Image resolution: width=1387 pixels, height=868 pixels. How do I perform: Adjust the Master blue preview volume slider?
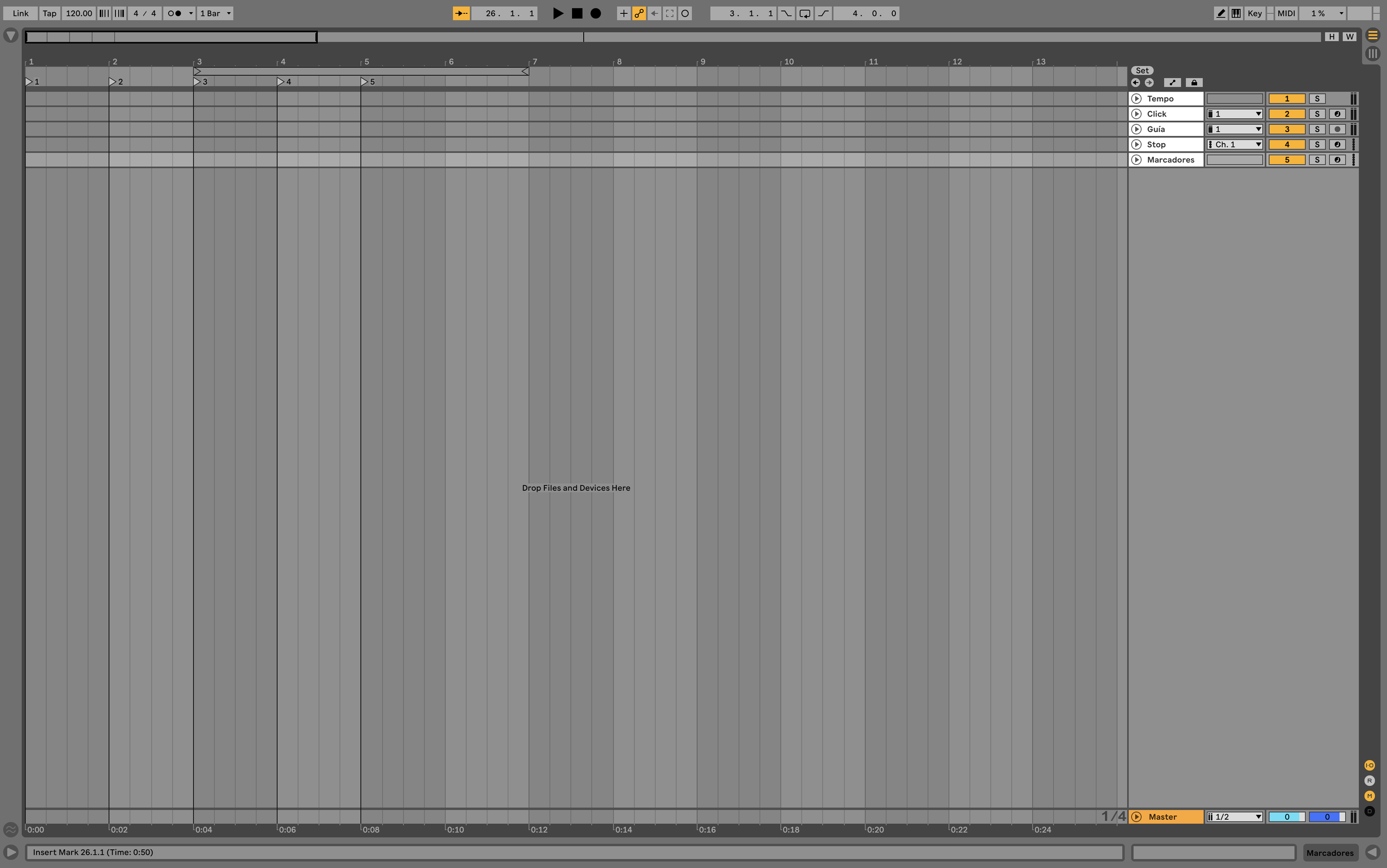click(x=1327, y=816)
